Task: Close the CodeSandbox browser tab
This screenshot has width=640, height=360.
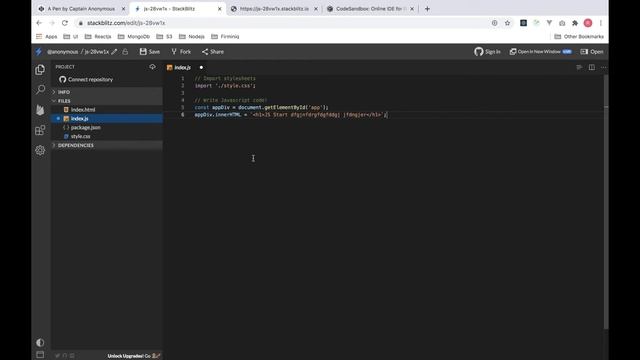Action: [x=412, y=9]
